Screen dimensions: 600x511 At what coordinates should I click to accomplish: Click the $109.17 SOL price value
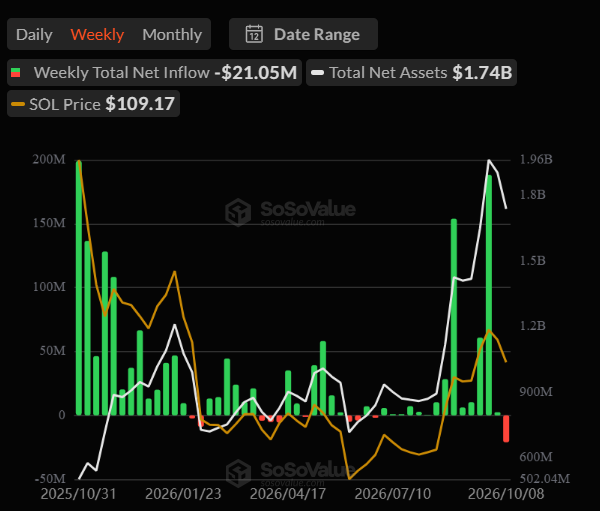[140, 104]
